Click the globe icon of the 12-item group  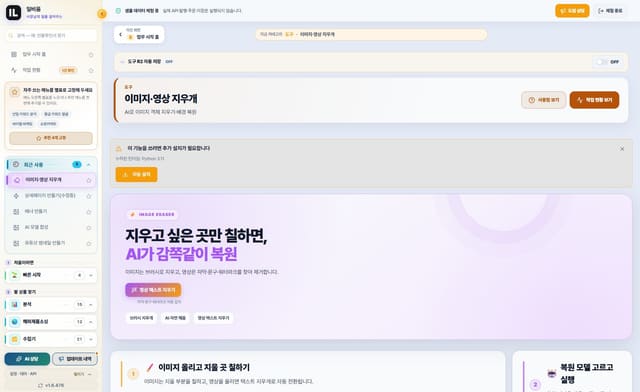(x=15, y=322)
